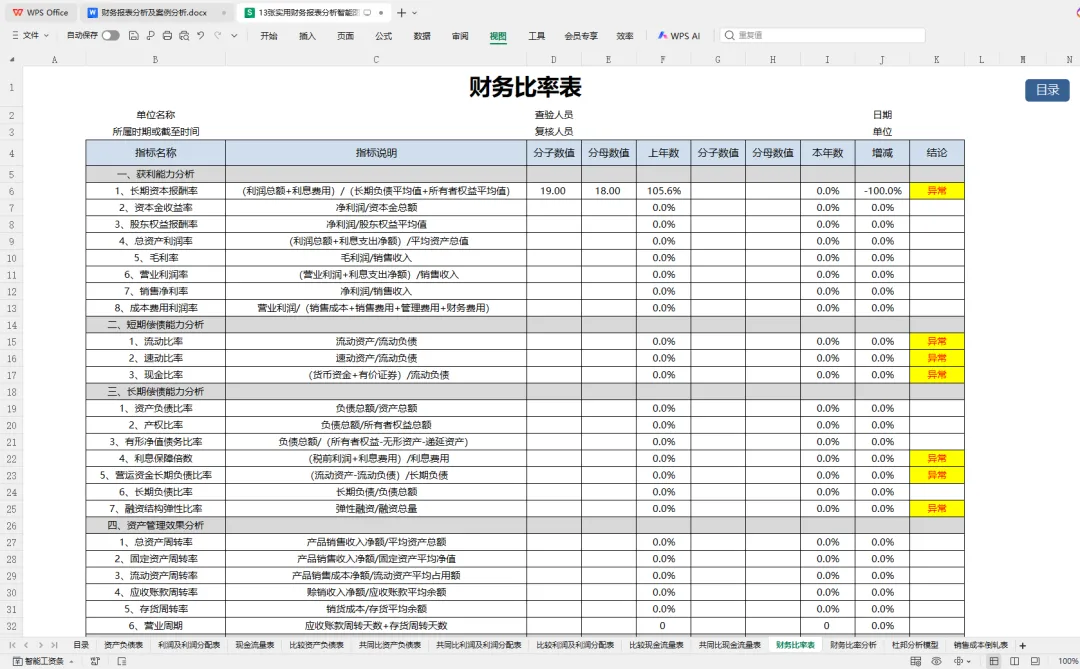Image resolution: width=1080 pixels, height=669 pixels.
Task: Click the 流动比率 yellow 异常 cell
Action: point(937,341)
